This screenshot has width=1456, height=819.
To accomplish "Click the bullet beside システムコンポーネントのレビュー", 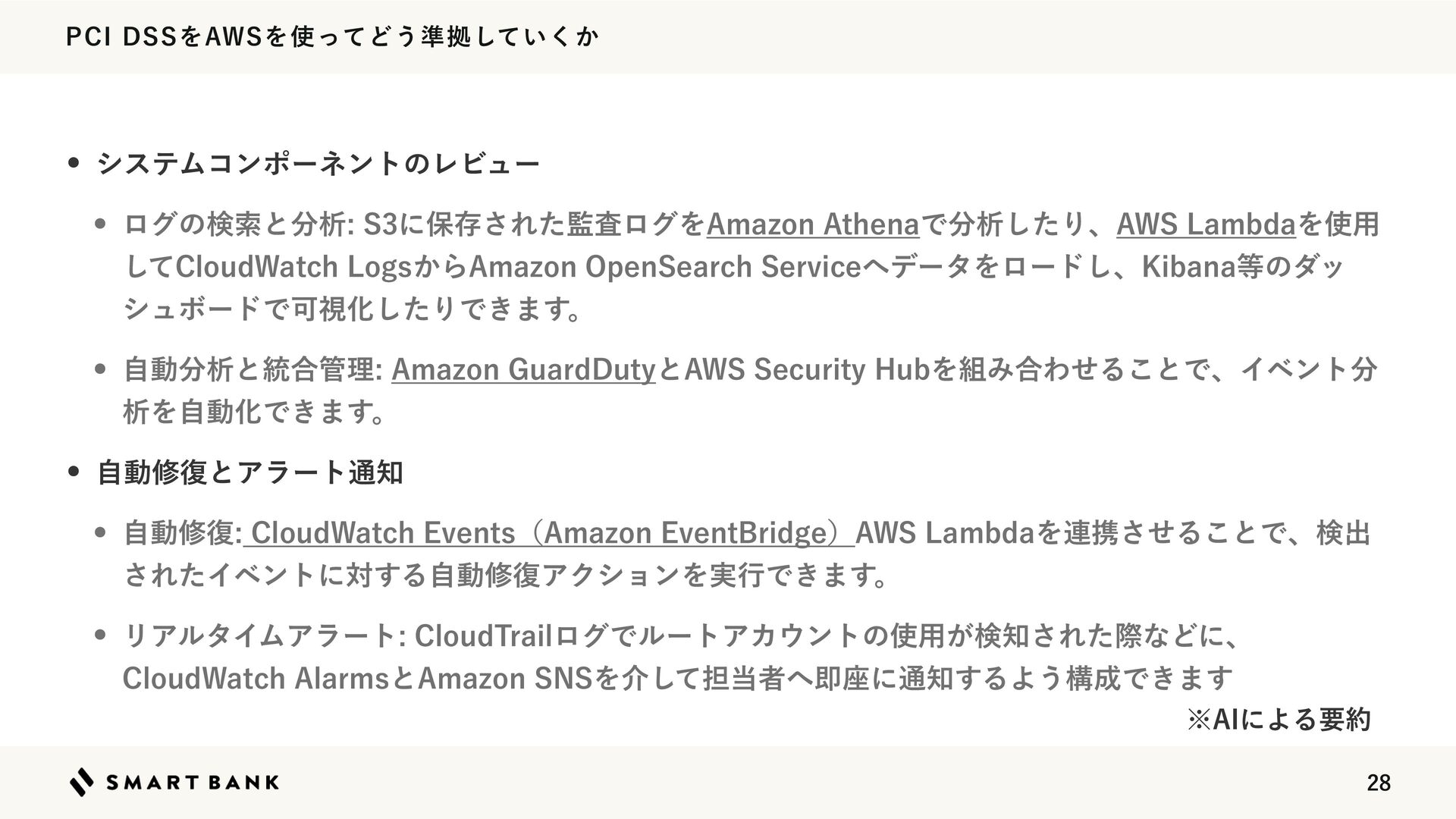I will [x=74, y=164].
